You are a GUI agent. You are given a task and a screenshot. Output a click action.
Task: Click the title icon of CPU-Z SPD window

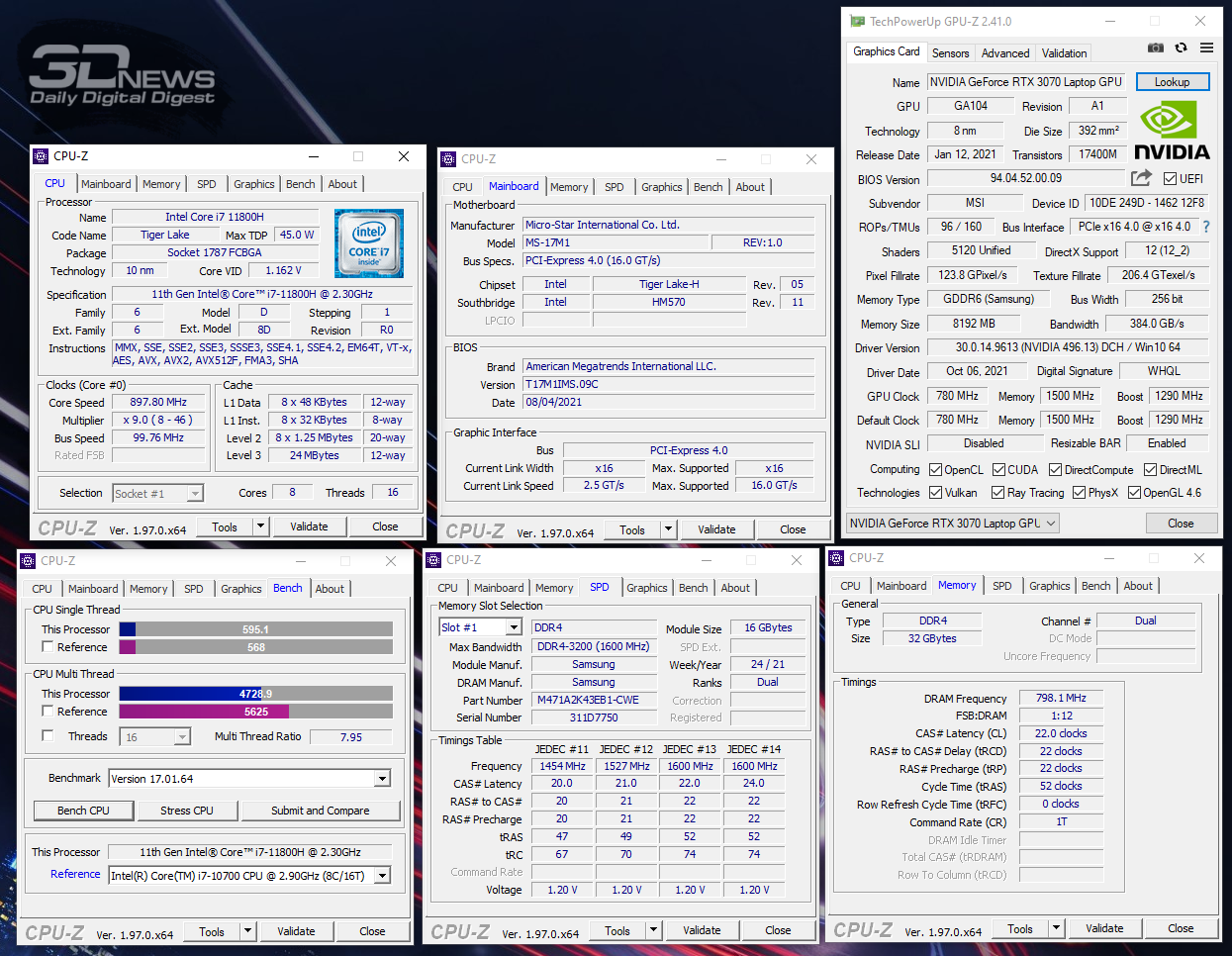click(x=433, y=560)
